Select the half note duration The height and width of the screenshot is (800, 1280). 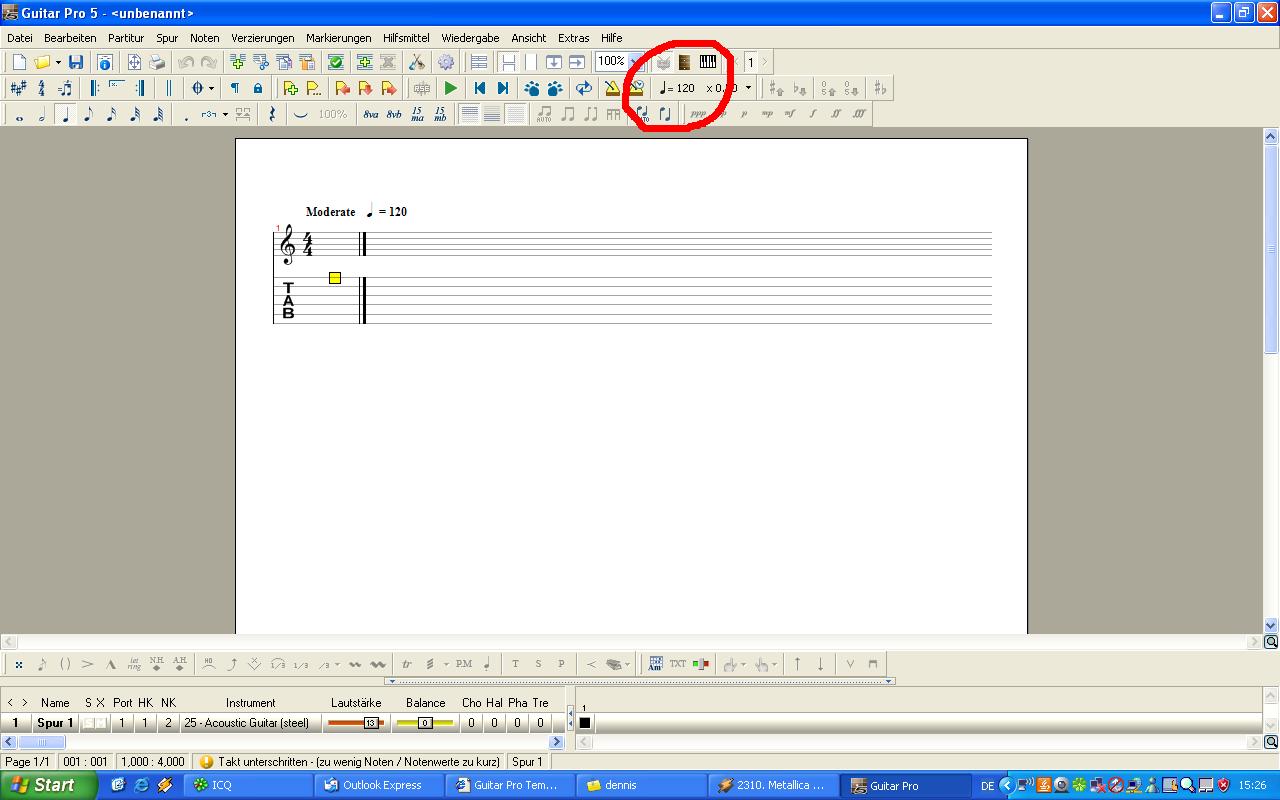(42, 115)
